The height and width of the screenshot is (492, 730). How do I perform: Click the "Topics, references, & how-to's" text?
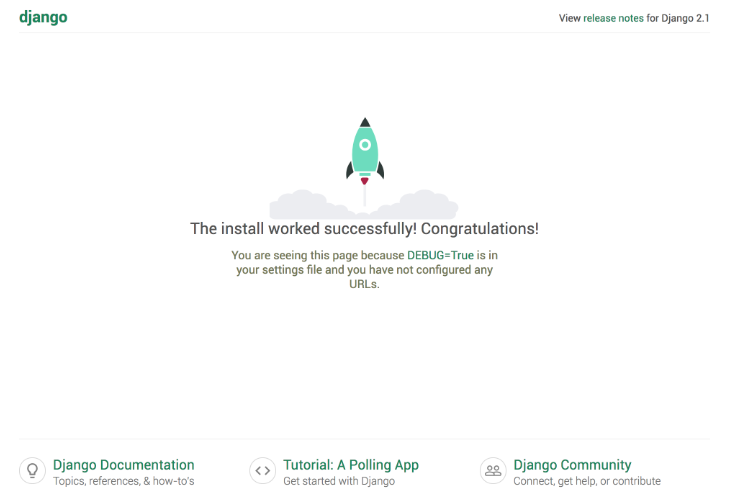click(x=123, y=481)
